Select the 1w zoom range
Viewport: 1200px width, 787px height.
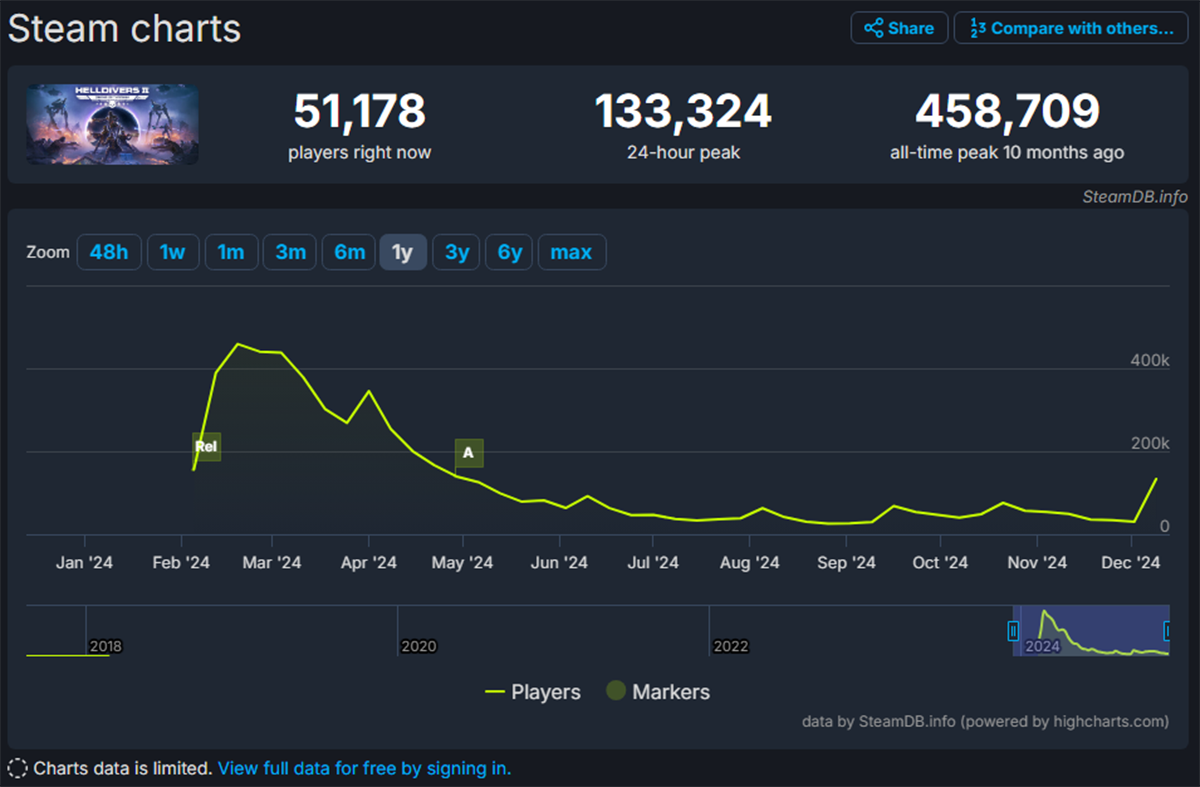click(173, 253)
